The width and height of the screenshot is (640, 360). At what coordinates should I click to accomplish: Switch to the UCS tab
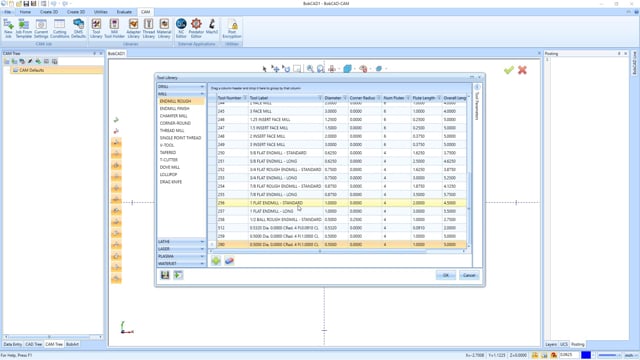564,344
